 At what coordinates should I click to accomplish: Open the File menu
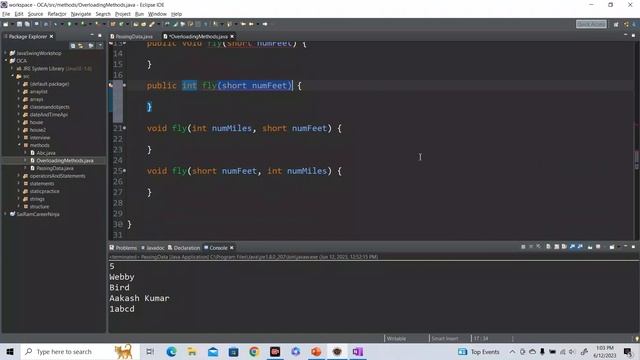click(x=6, y=14)
